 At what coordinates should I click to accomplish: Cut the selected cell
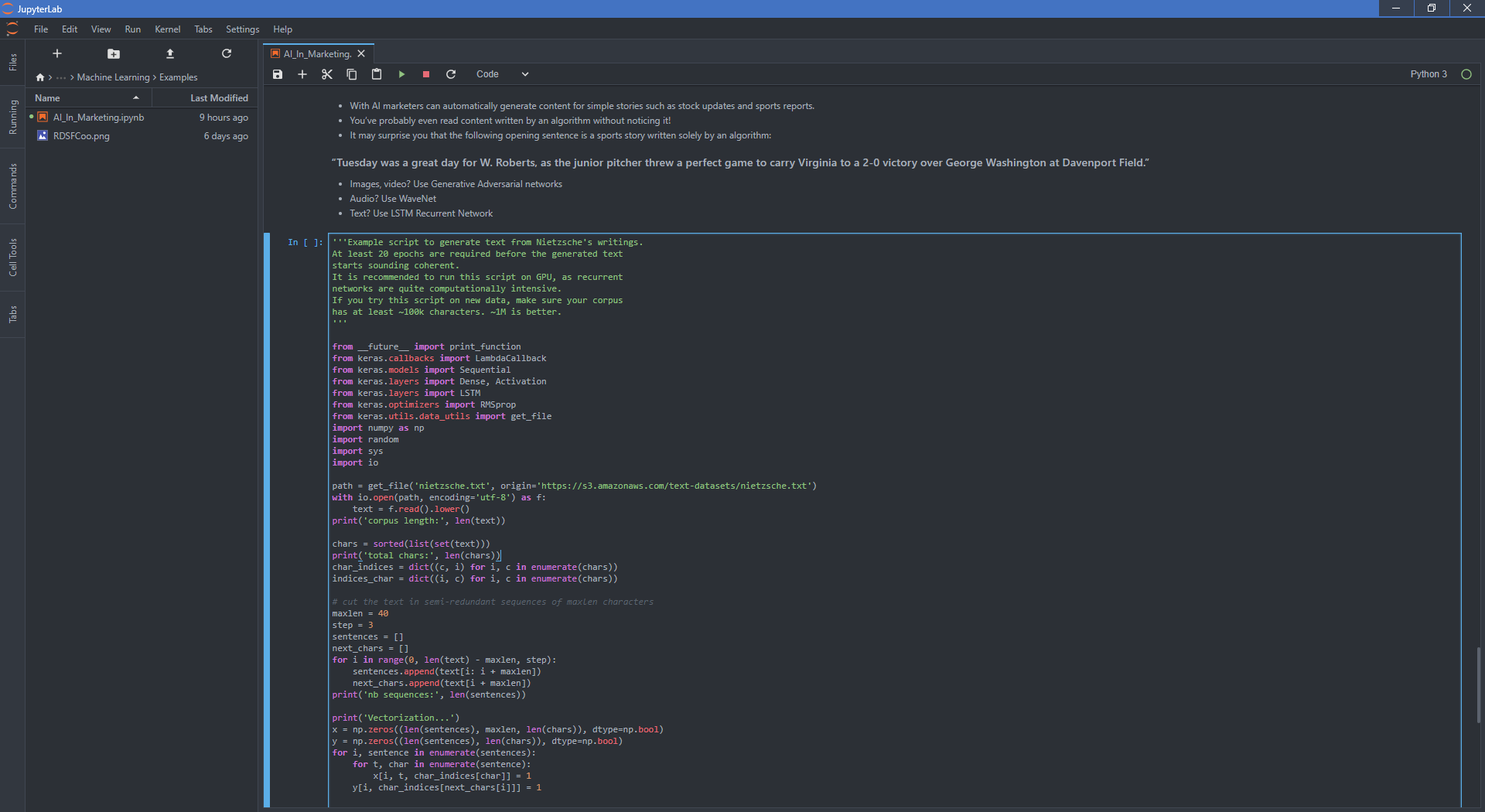coord(327,74)
